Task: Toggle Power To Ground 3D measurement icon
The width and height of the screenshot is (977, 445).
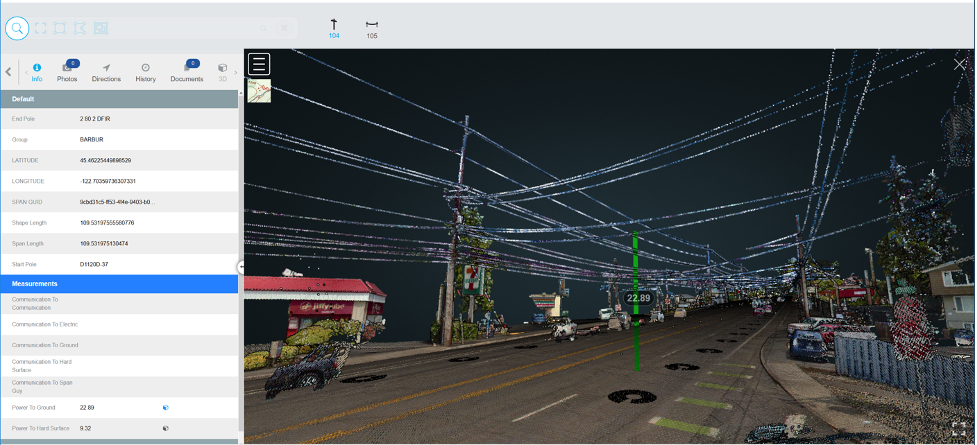Action: pos(165,408)
